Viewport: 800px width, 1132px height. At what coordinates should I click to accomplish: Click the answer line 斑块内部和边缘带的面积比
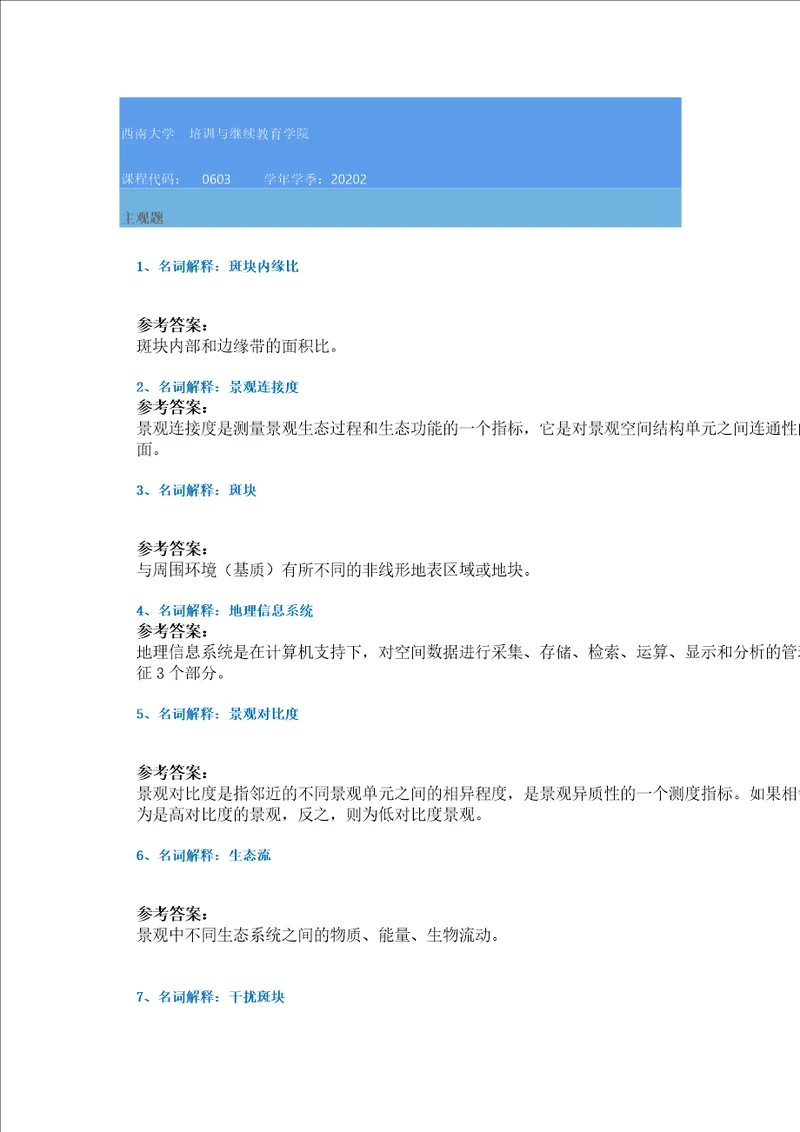(x=238, y=347)
